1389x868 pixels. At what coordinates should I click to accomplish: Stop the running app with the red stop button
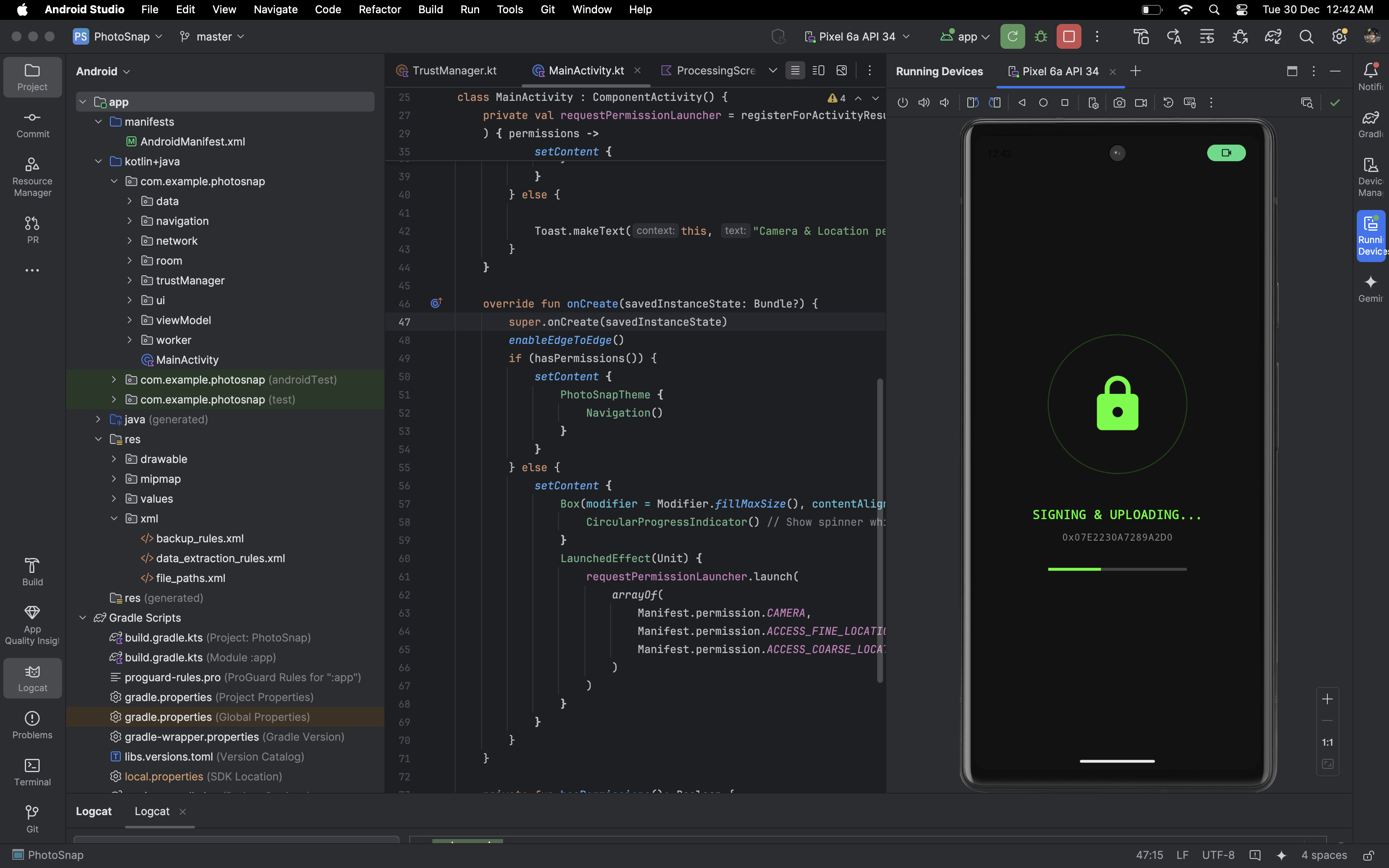1068,37
